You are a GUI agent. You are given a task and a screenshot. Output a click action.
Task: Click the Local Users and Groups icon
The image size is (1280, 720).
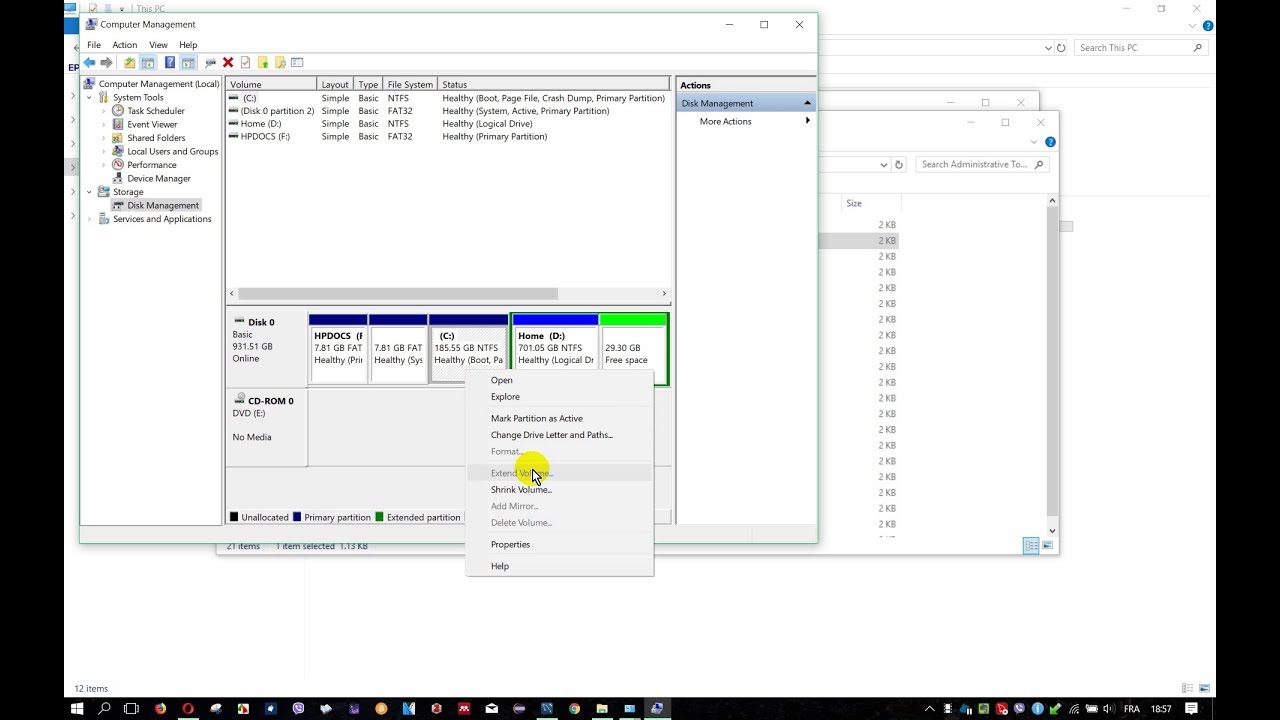tap(118, 152)
